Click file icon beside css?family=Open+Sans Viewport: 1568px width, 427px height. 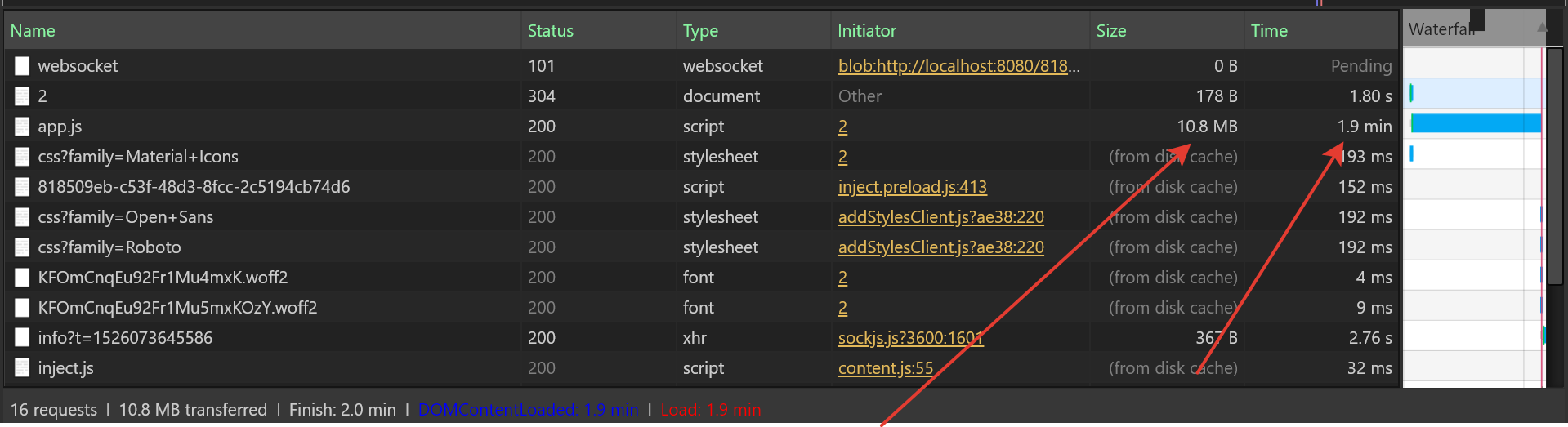click(22, 217)
